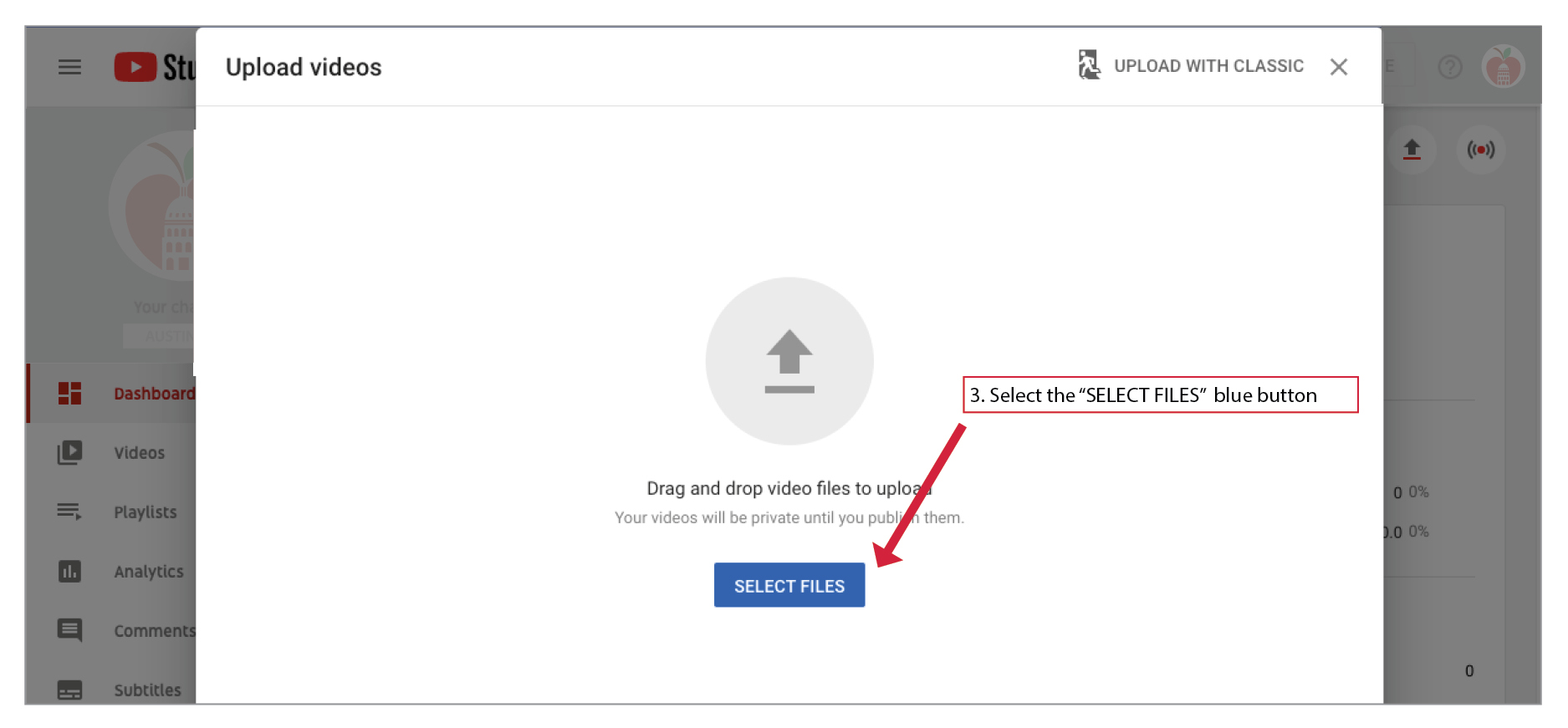Click the Go Live broadcast icon
Image resolution: width=1568 pixels, height=728 pixels.
(1480, 150)
